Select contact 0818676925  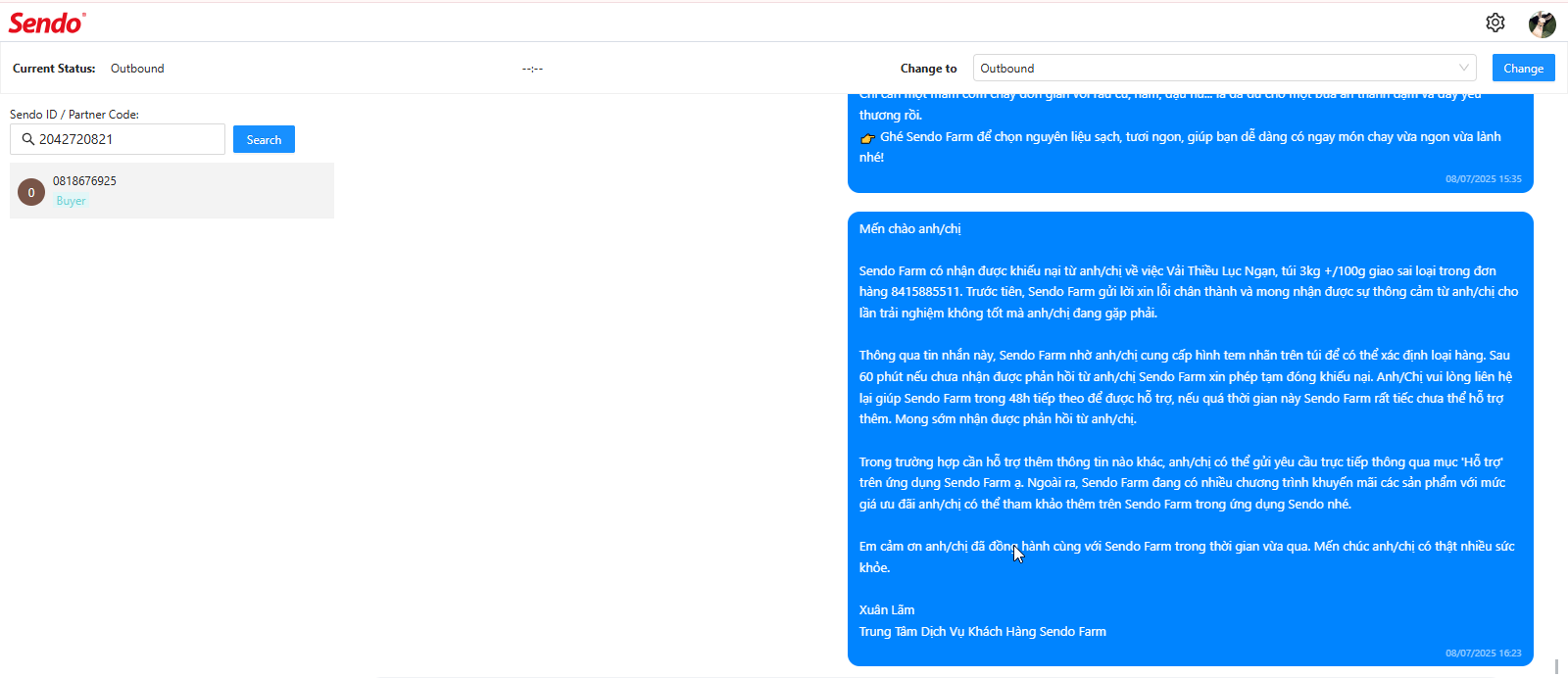[x=171, y=190]
